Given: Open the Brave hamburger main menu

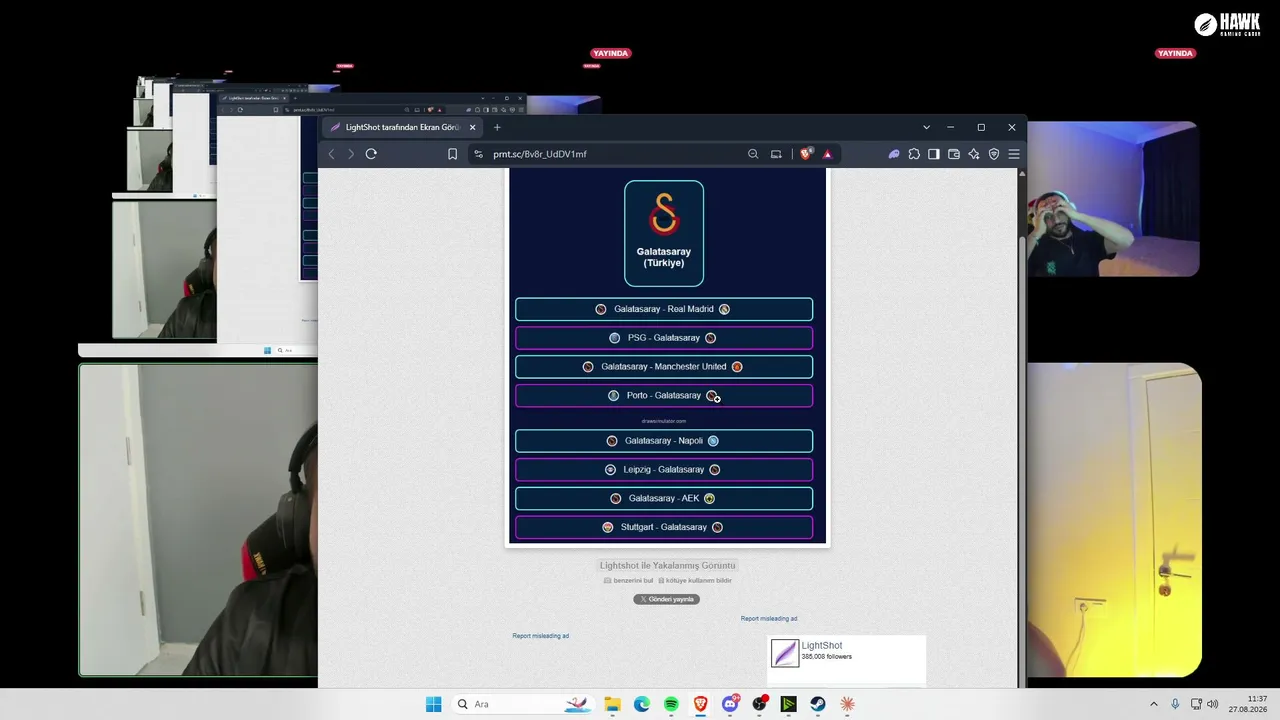Looking at the screenshot, I should [1014, 154].
